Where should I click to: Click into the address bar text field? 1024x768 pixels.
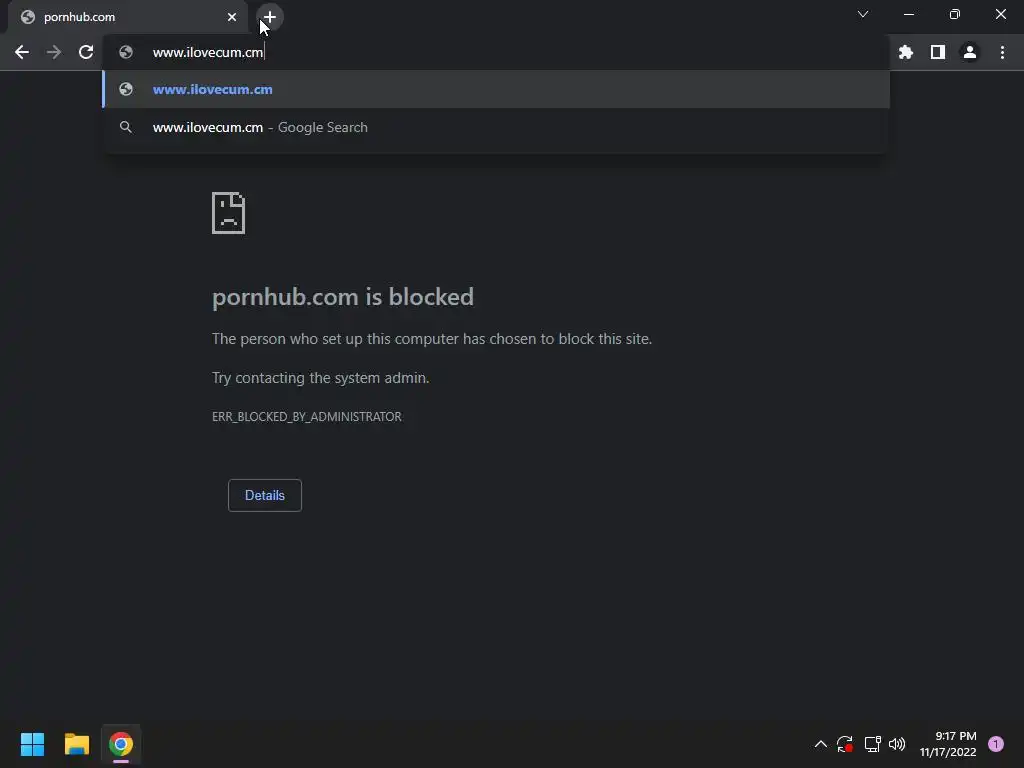[x=496, y=52]
